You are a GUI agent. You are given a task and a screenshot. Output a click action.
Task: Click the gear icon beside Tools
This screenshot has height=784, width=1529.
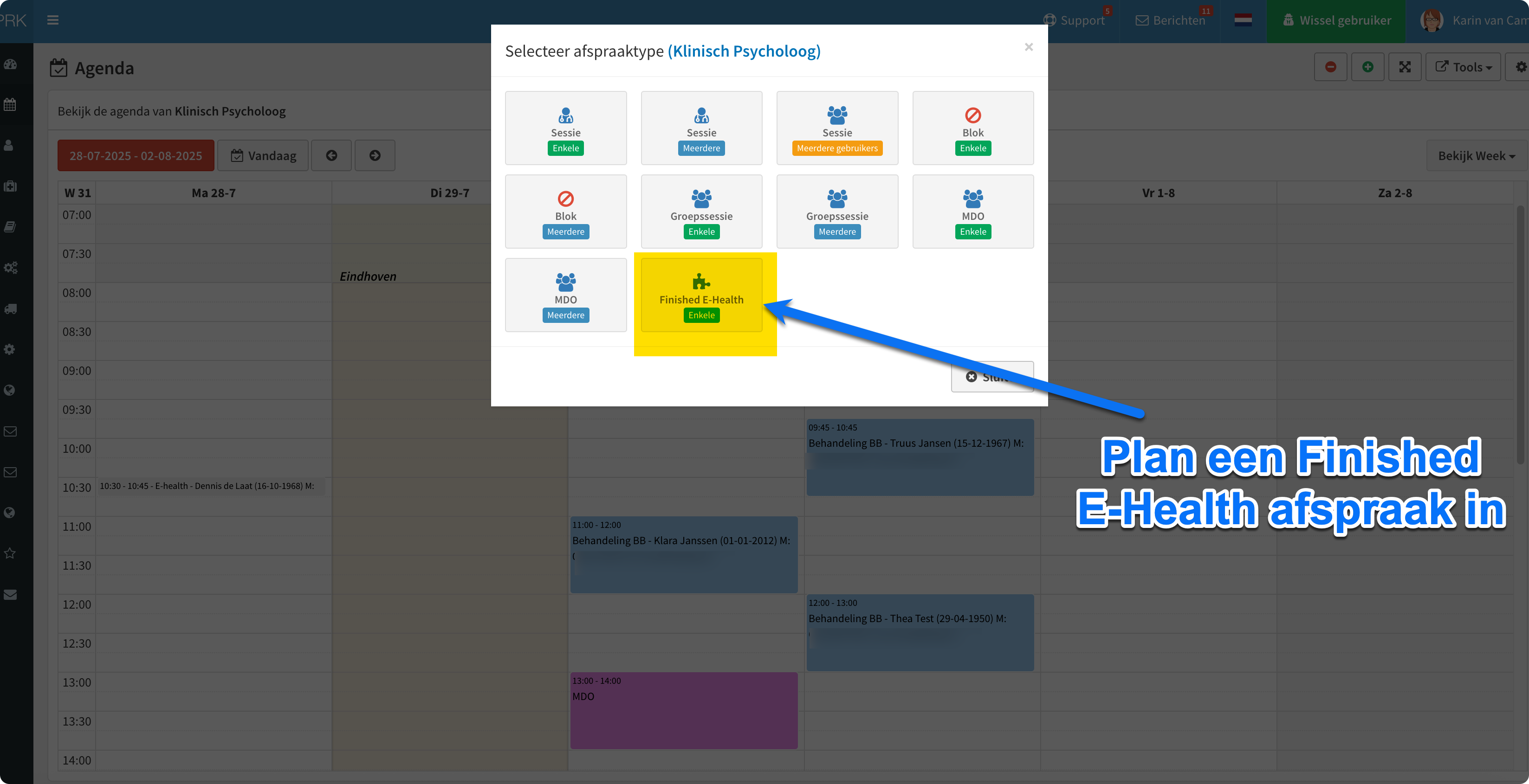[1520, 67]
